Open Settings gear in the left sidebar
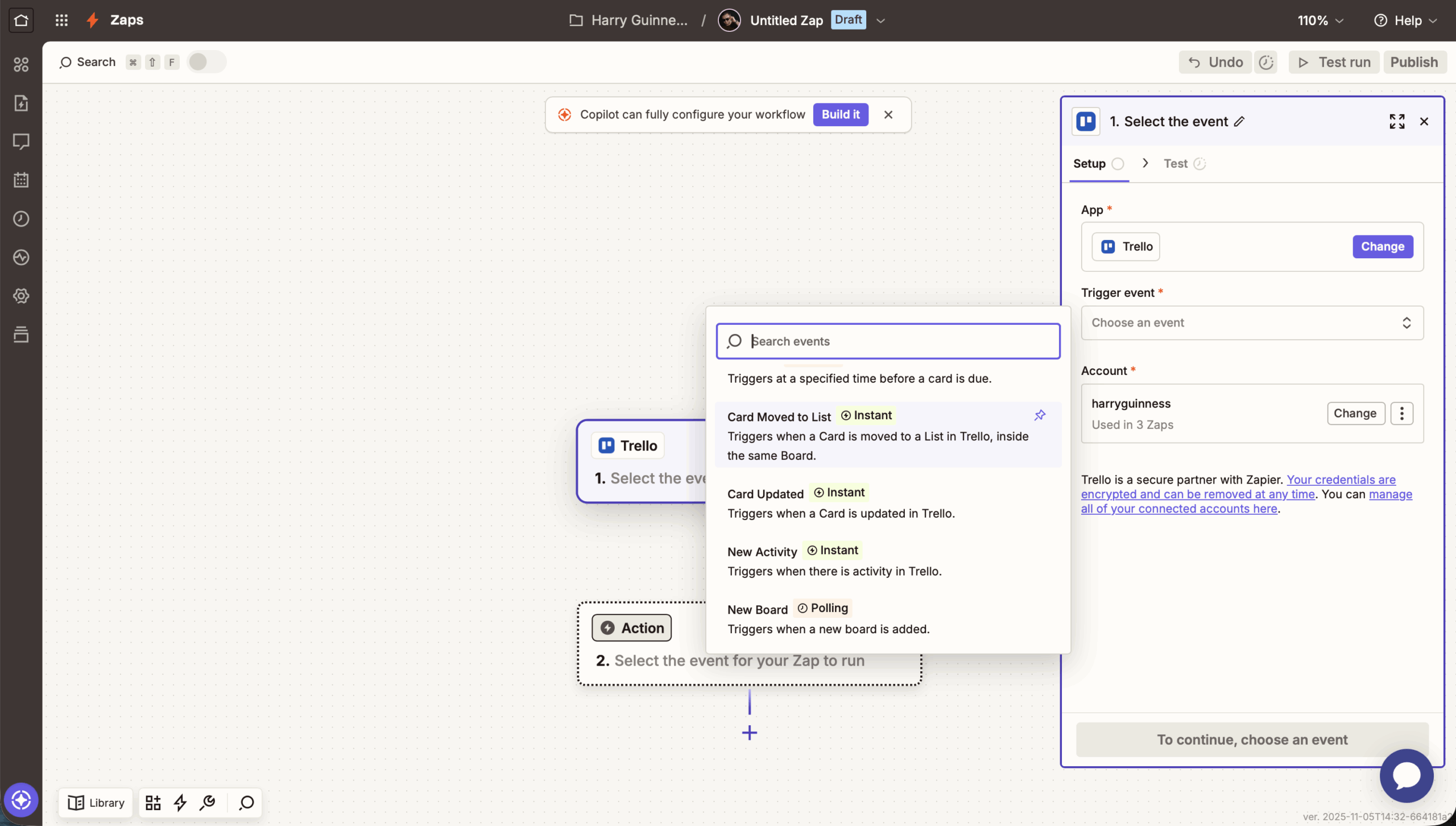1456x826 pixels. (x=21, y=296)
